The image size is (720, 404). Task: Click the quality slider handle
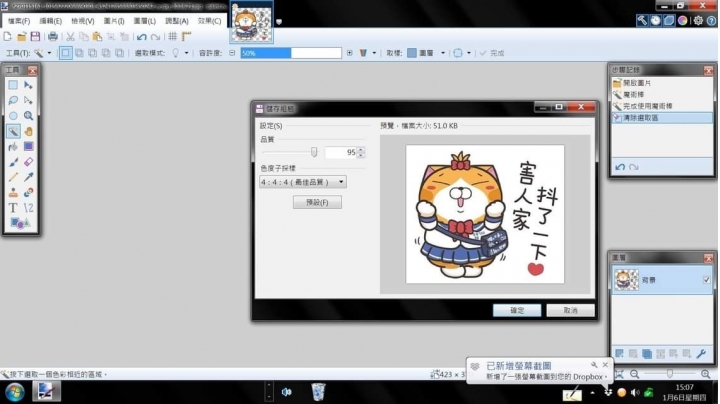click(314, 152)
